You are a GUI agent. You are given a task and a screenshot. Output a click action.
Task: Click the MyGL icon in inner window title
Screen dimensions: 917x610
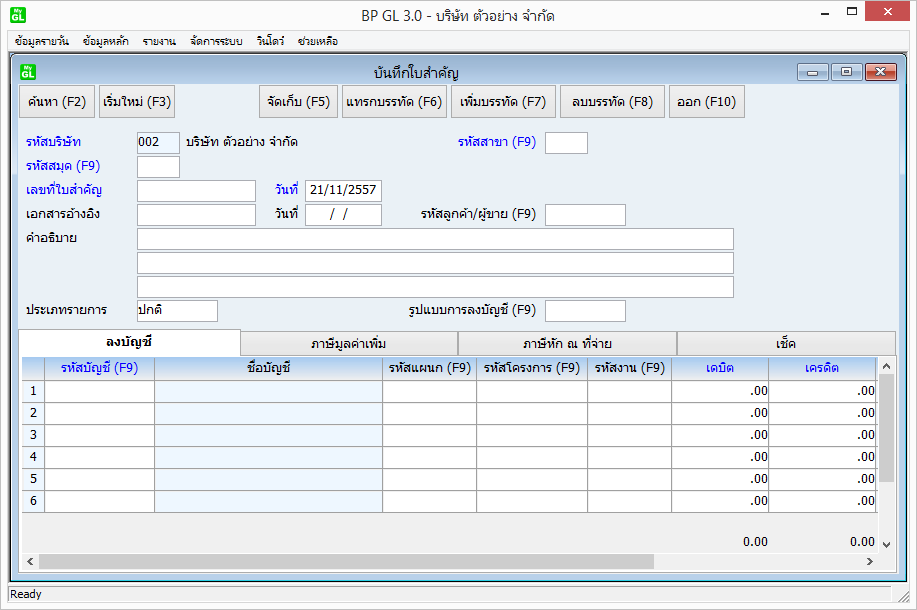tap(28, 72)
